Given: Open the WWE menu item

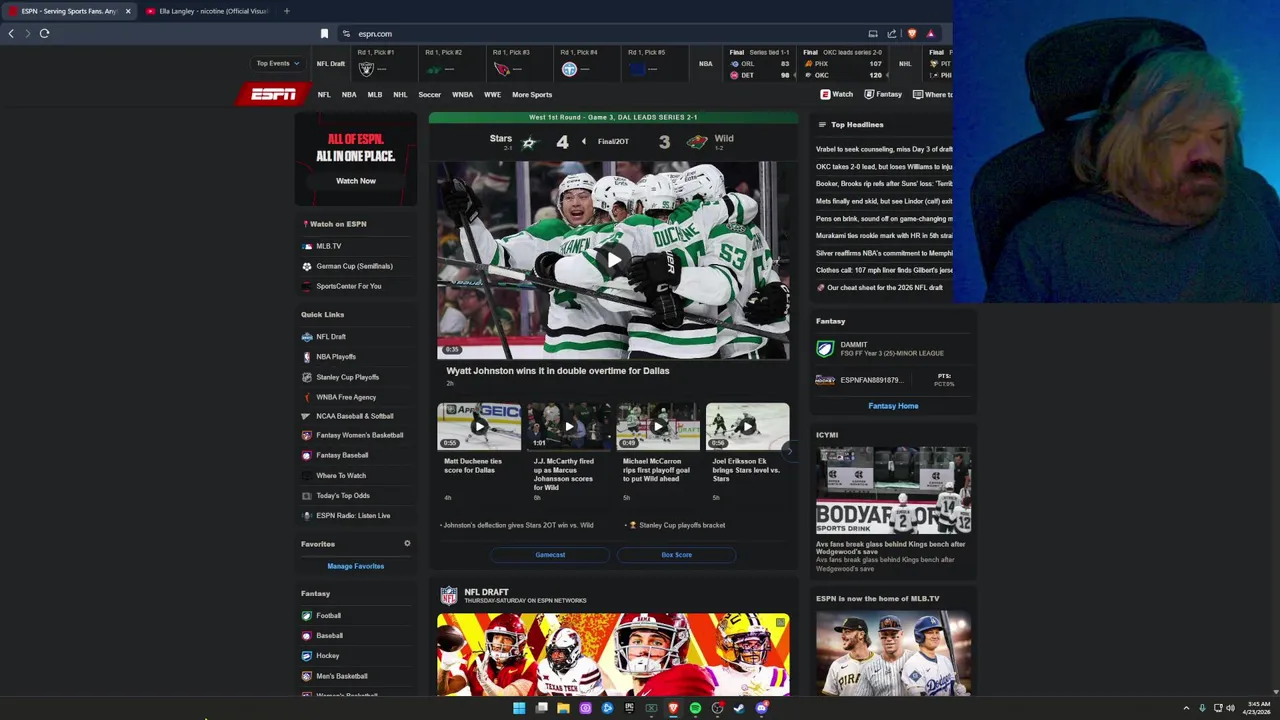Looking at the screenshot, I should pyautogui.click(x=492, y=95).
